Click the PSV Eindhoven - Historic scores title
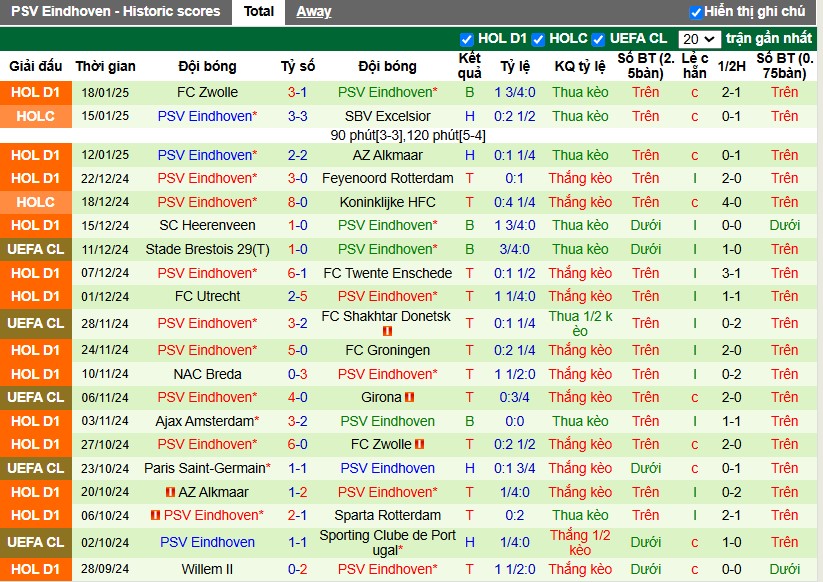The image size is (823, 582). [x=115, y=12]
